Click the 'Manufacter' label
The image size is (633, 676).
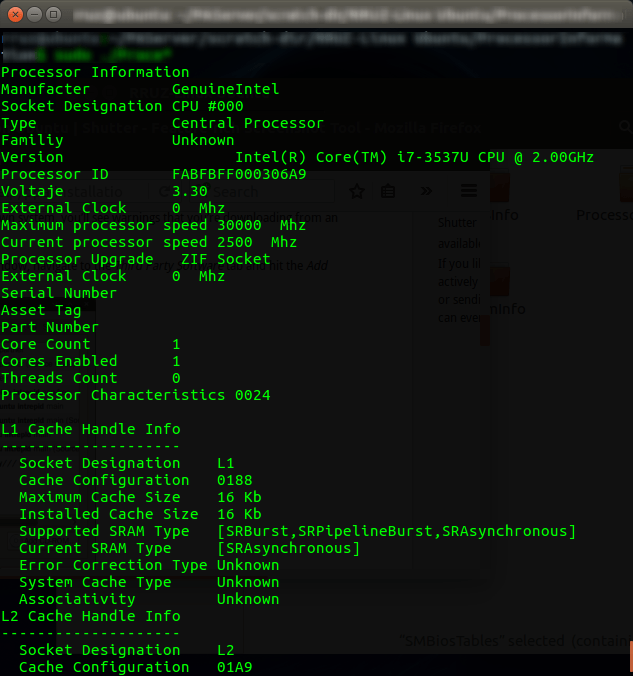coord(46,89)
